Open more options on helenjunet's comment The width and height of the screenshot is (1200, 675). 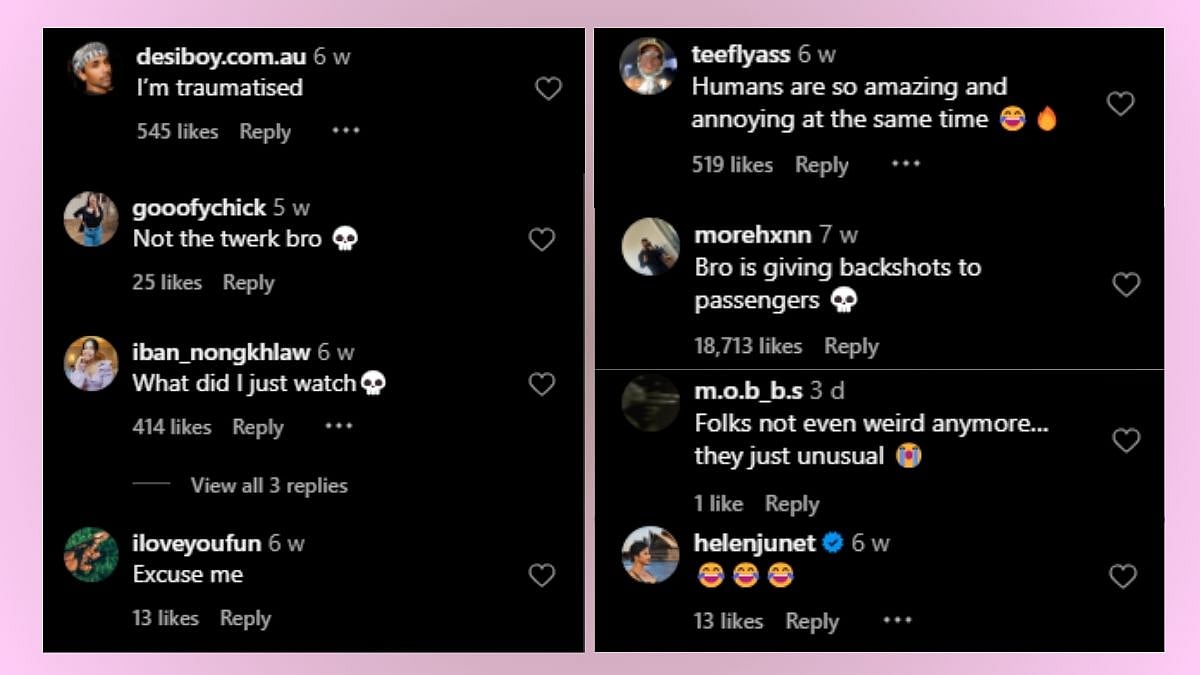coord(897,621)
